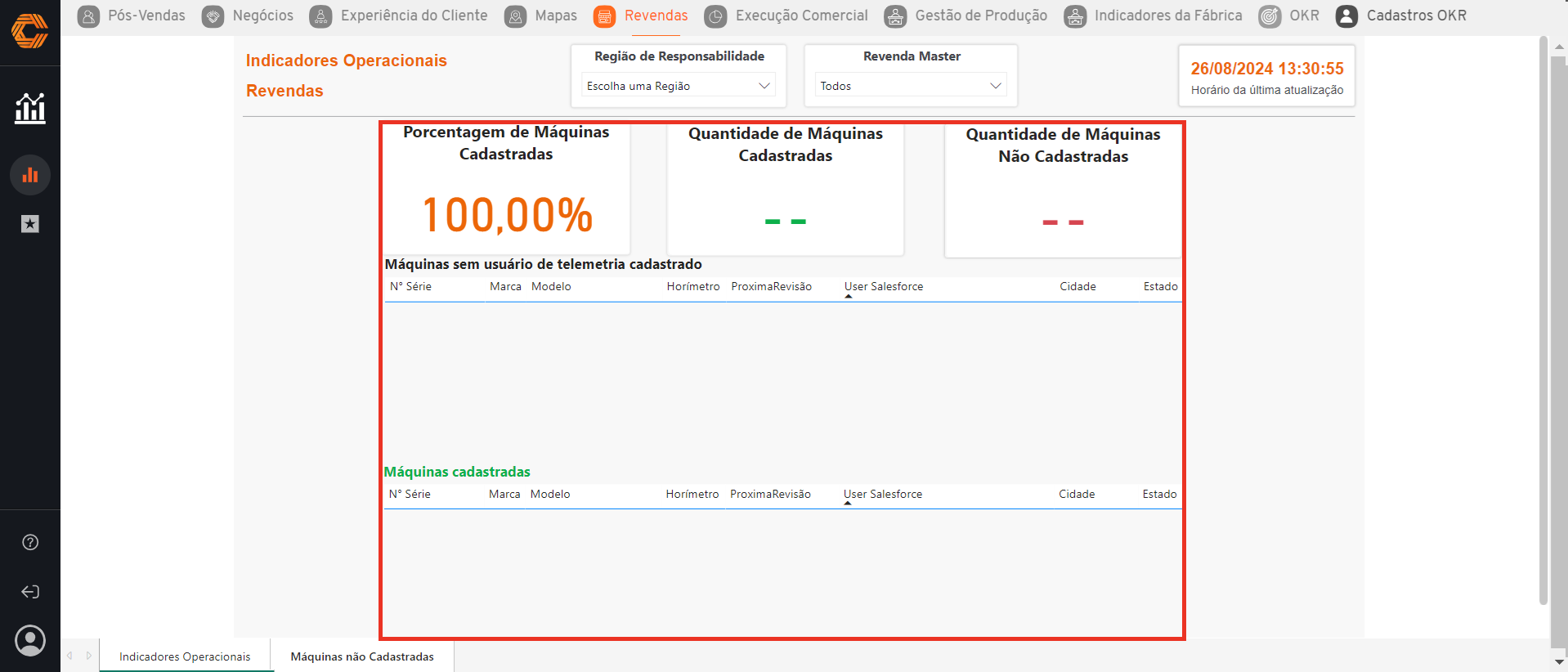The height and width of the screenshot is (672, 1568).
Task: Select the Revendas menu item
Action: pyautogui.click(x=656, y=16)
